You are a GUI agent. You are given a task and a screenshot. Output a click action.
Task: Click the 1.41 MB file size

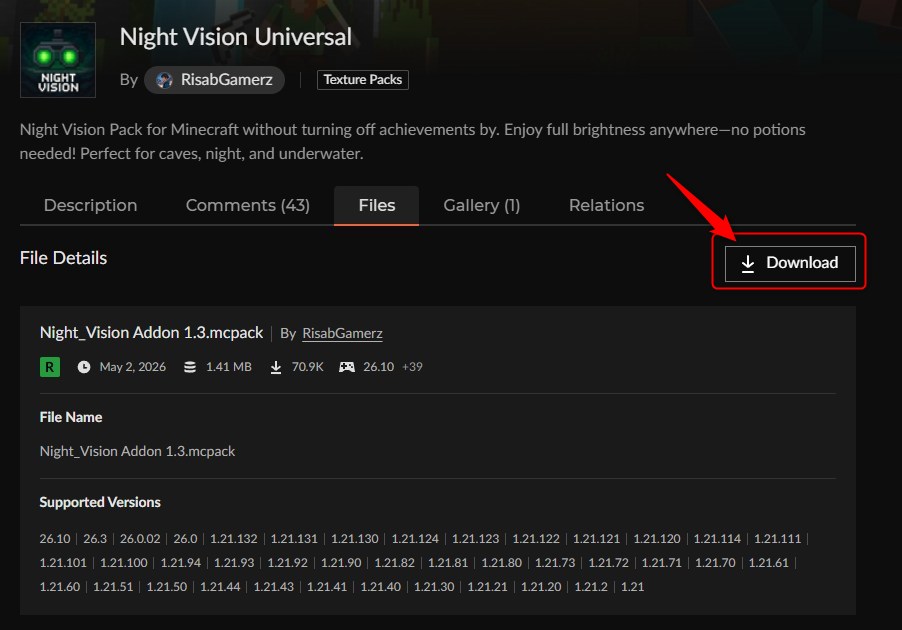point(228,367)
